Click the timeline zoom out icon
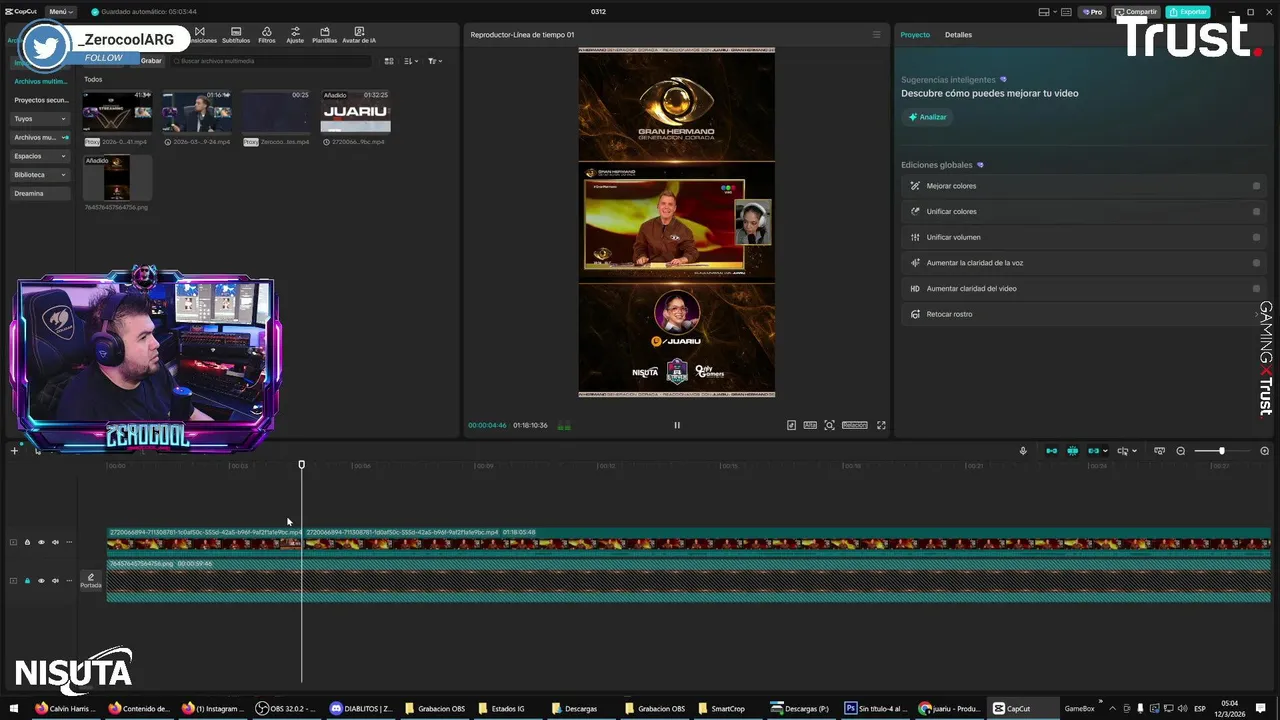1280x720 pixels. (1181, 451)
